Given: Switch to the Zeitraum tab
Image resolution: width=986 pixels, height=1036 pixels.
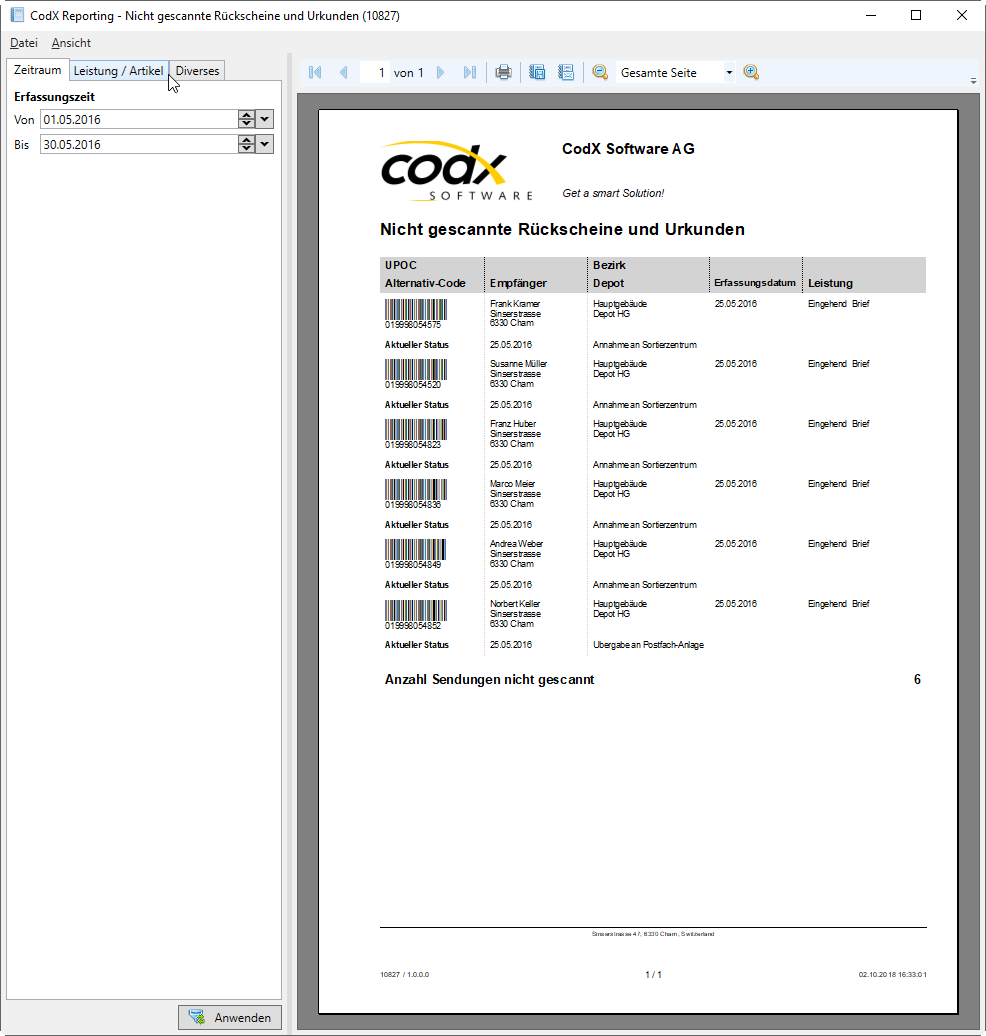Looking at the screenshot, I should [38, 70].
